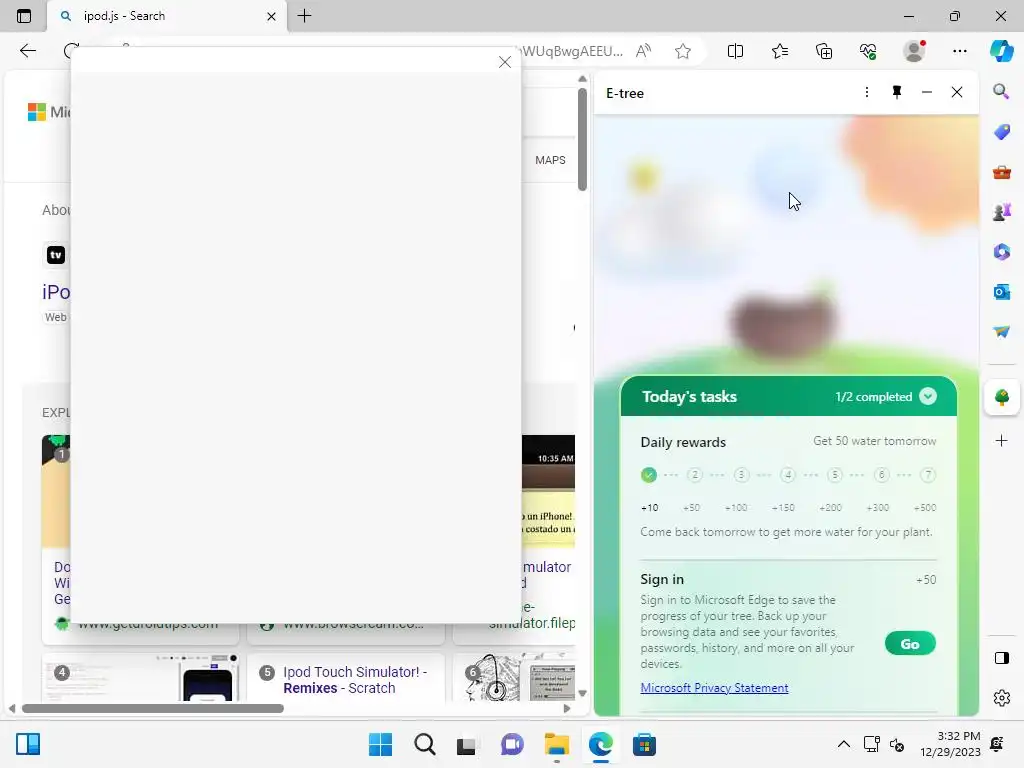Add this page to favorites star
The height and width of the screenshot is (768, 1024).
[x=683, y=51]
